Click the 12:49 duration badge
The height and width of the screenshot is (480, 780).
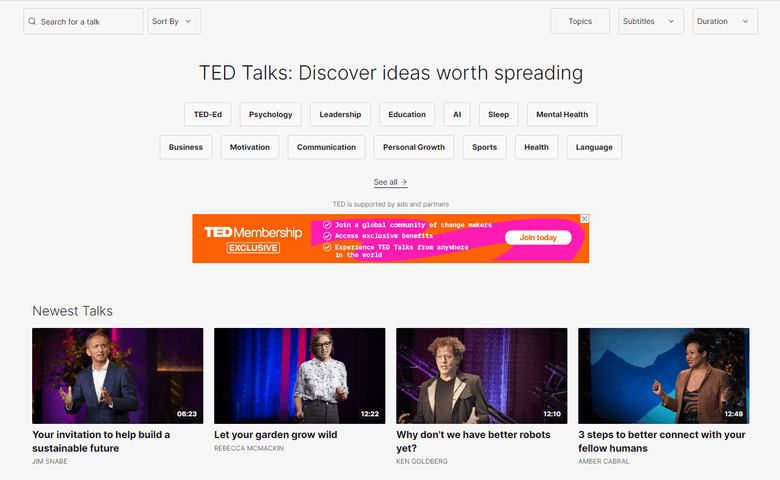tap(734, 414)
